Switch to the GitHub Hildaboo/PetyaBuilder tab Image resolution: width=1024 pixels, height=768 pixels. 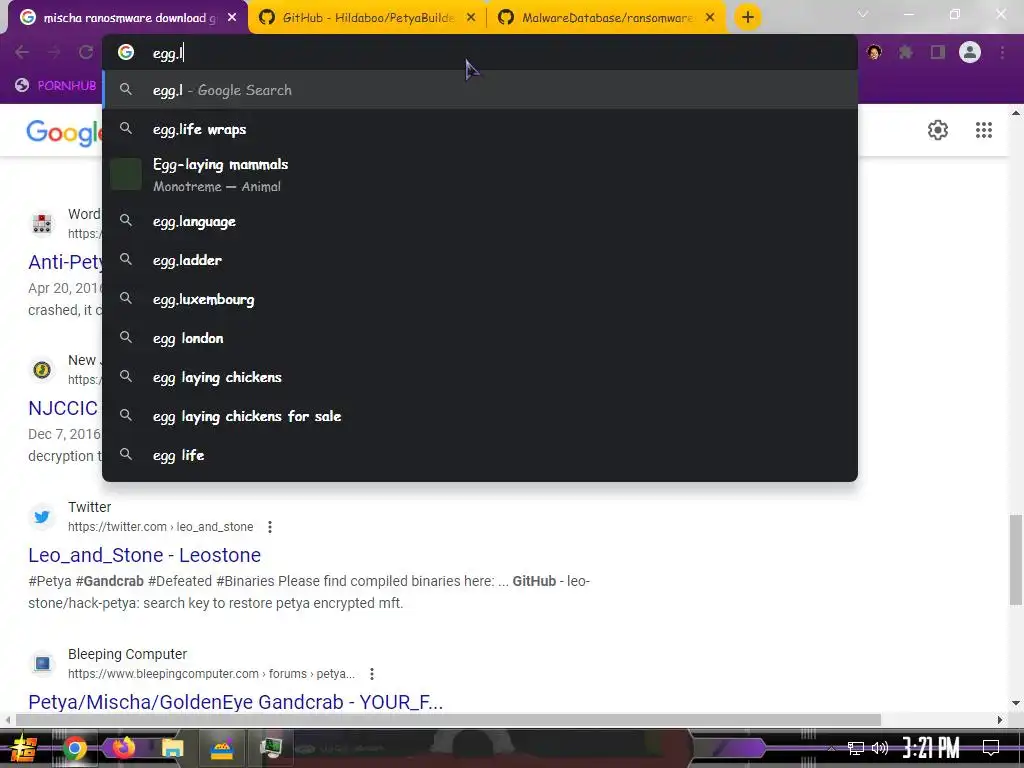(x=366, y=18)
